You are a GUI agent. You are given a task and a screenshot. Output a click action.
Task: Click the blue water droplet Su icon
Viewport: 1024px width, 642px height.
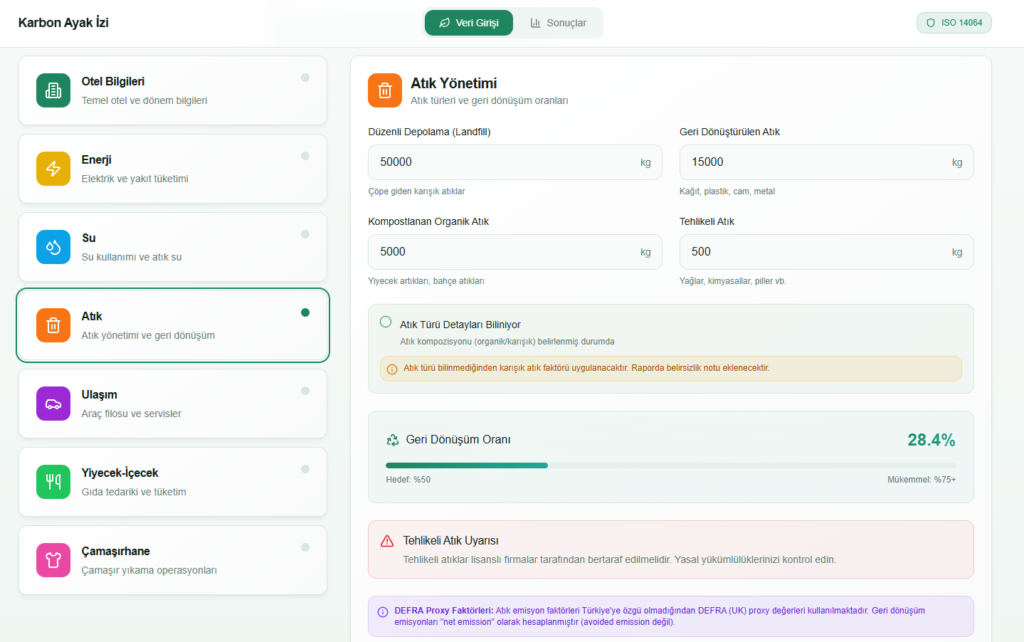[53, 246]
